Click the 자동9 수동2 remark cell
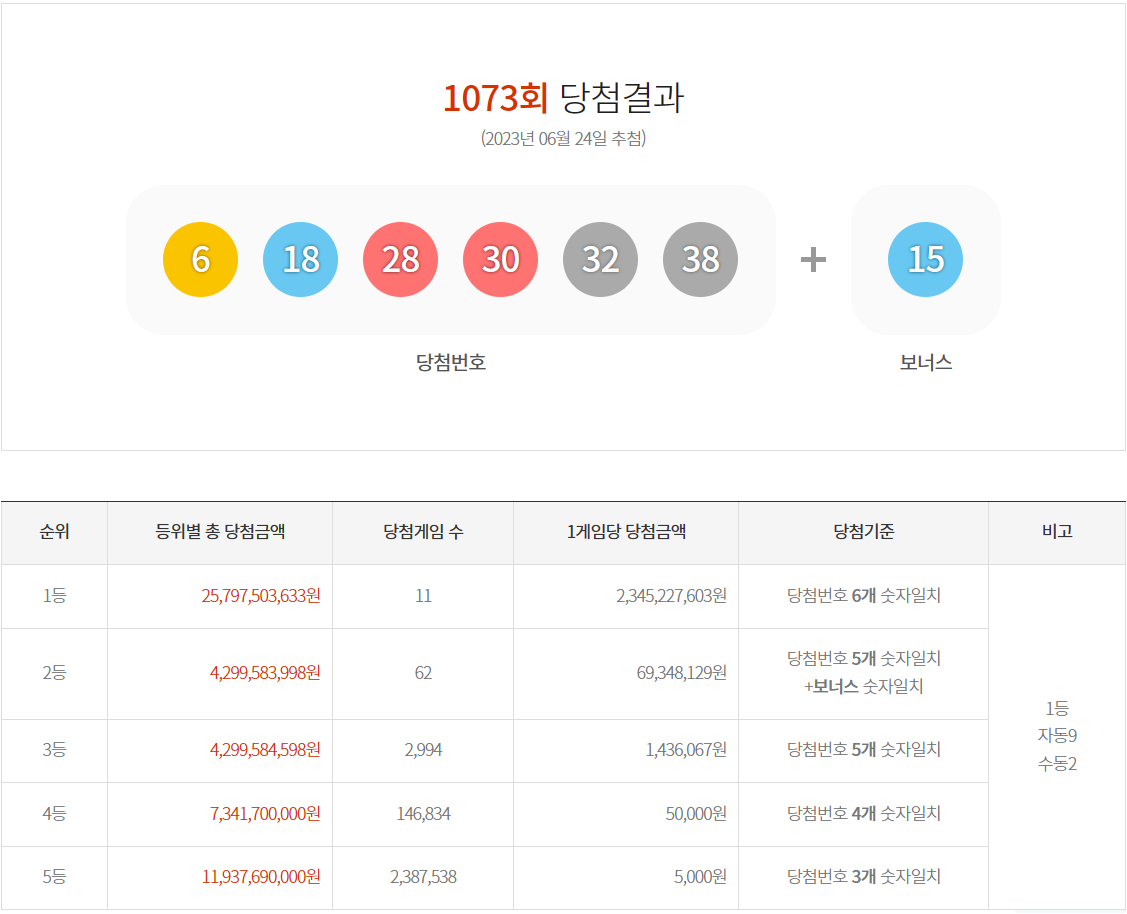 pyautogui.click(x=1057, y=737)
